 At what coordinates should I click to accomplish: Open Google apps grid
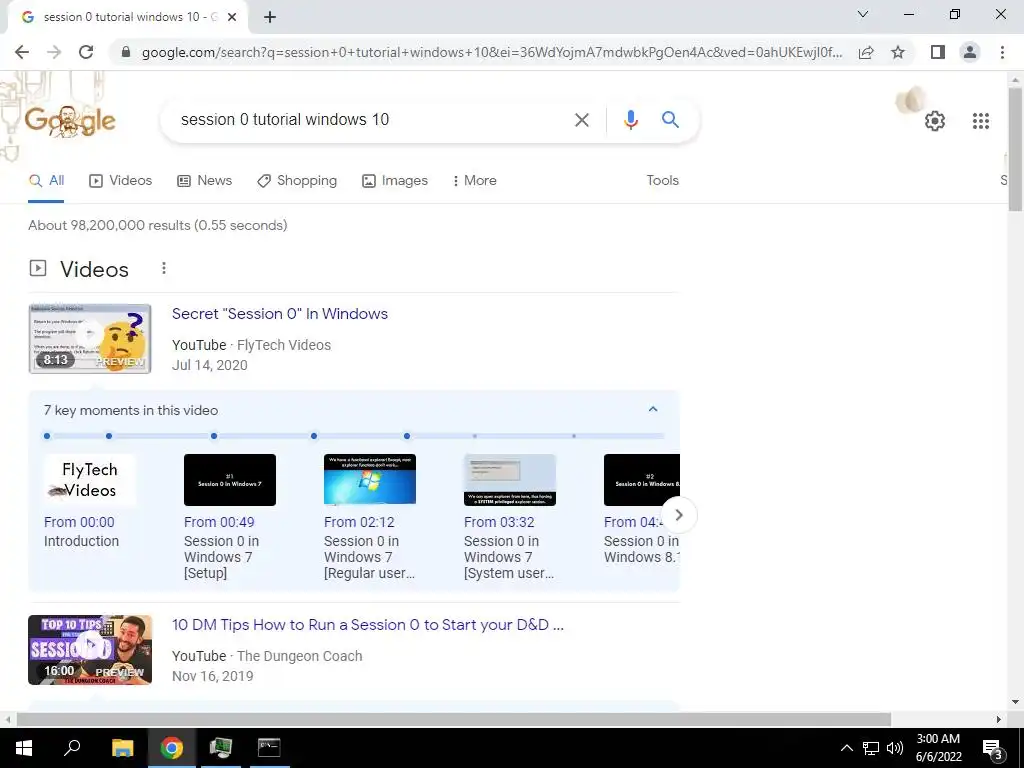980,121
